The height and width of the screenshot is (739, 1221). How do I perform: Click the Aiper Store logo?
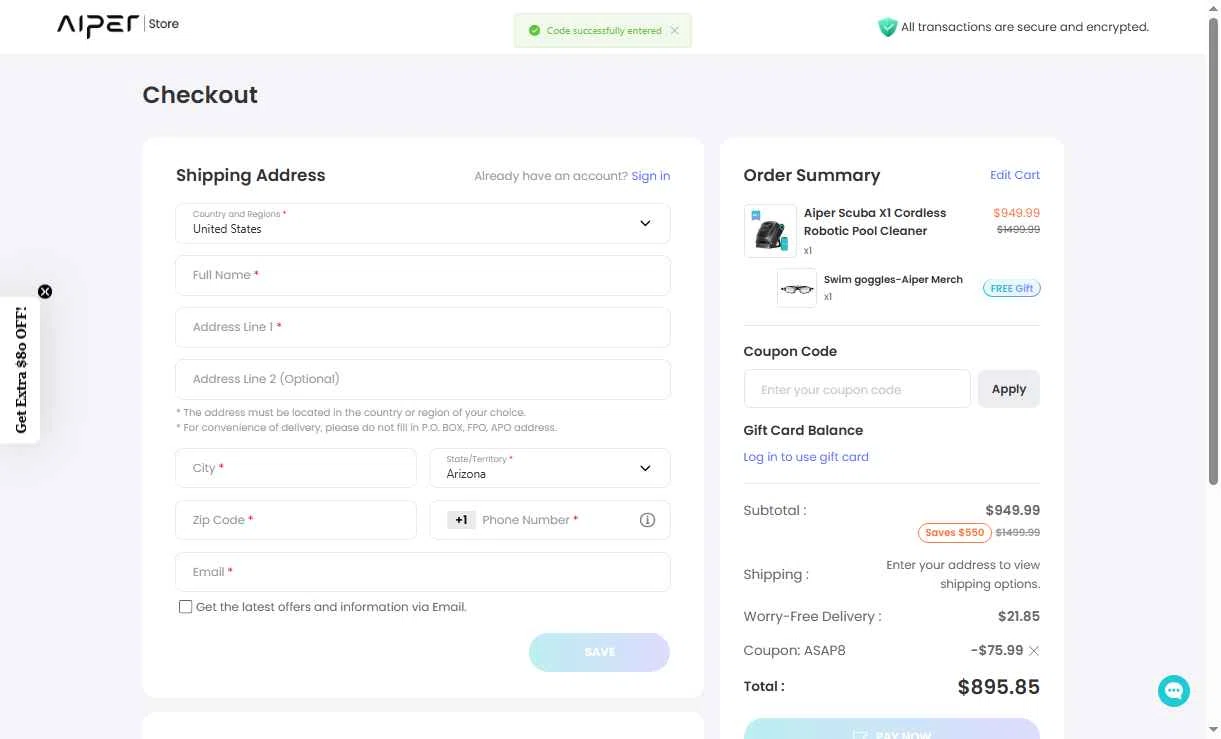pos(118,24)
